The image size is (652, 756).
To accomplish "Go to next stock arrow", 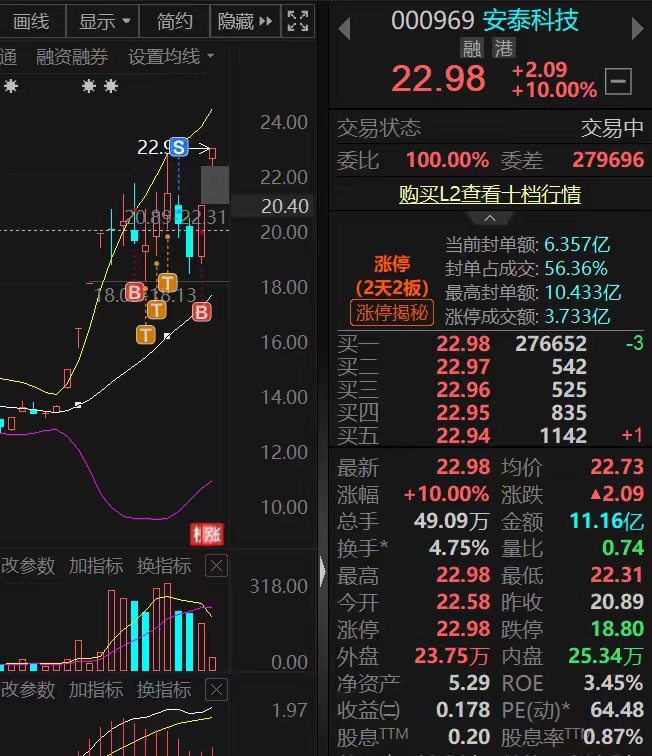I will 637,28.
